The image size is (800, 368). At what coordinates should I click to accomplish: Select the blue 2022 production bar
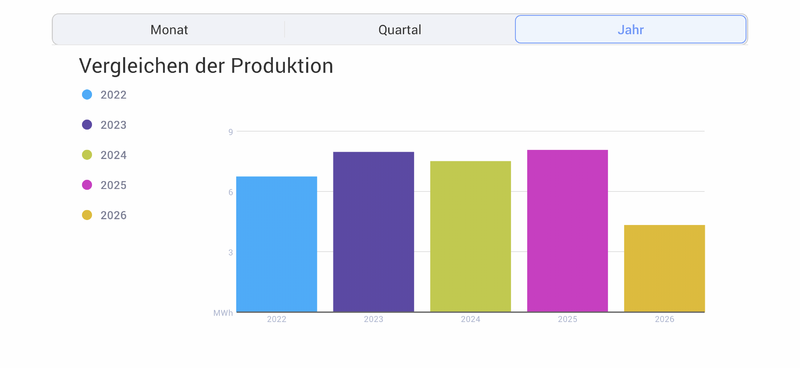pos(277,244)
